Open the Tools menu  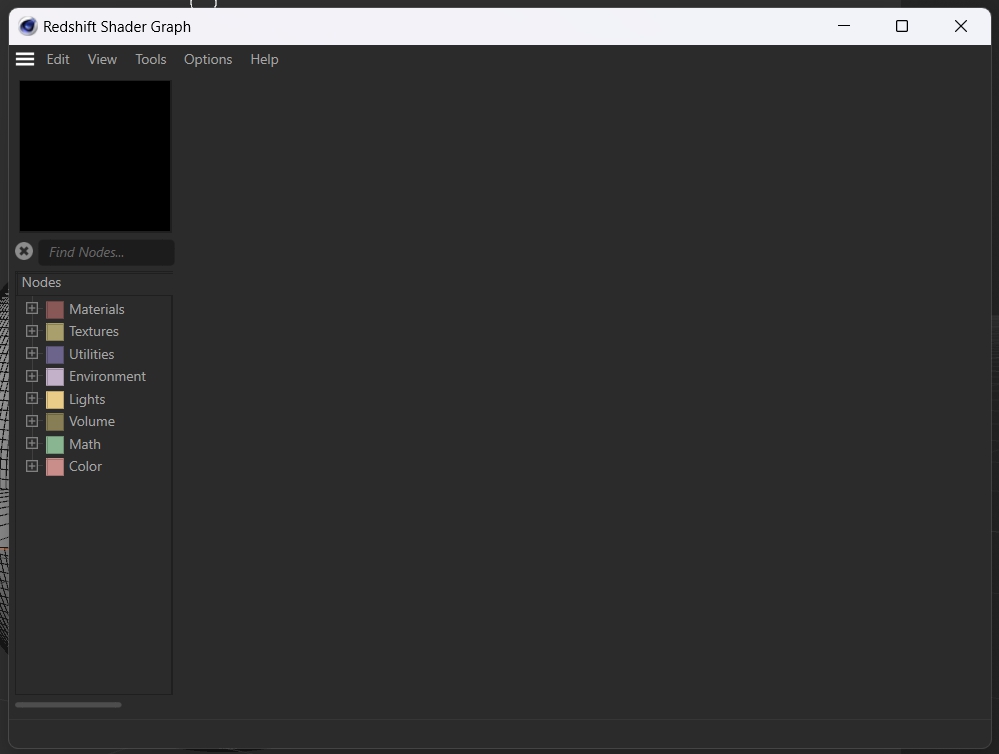150,59
